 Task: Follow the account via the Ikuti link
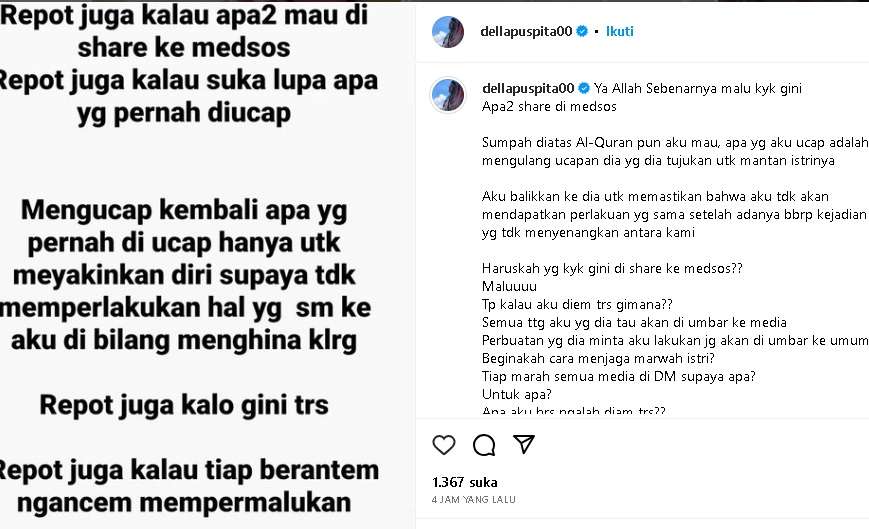(619, 32)
